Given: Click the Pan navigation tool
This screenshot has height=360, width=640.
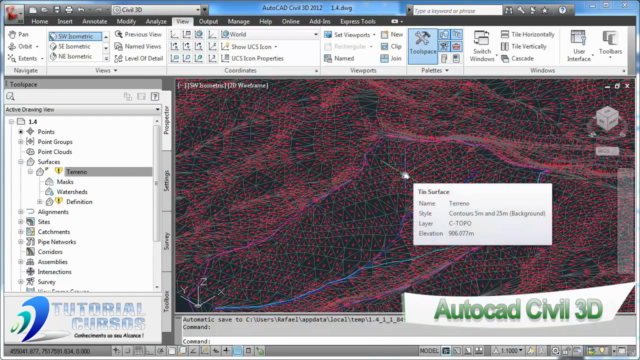Looking at the screenshot, I should click(x=18, y=35).
